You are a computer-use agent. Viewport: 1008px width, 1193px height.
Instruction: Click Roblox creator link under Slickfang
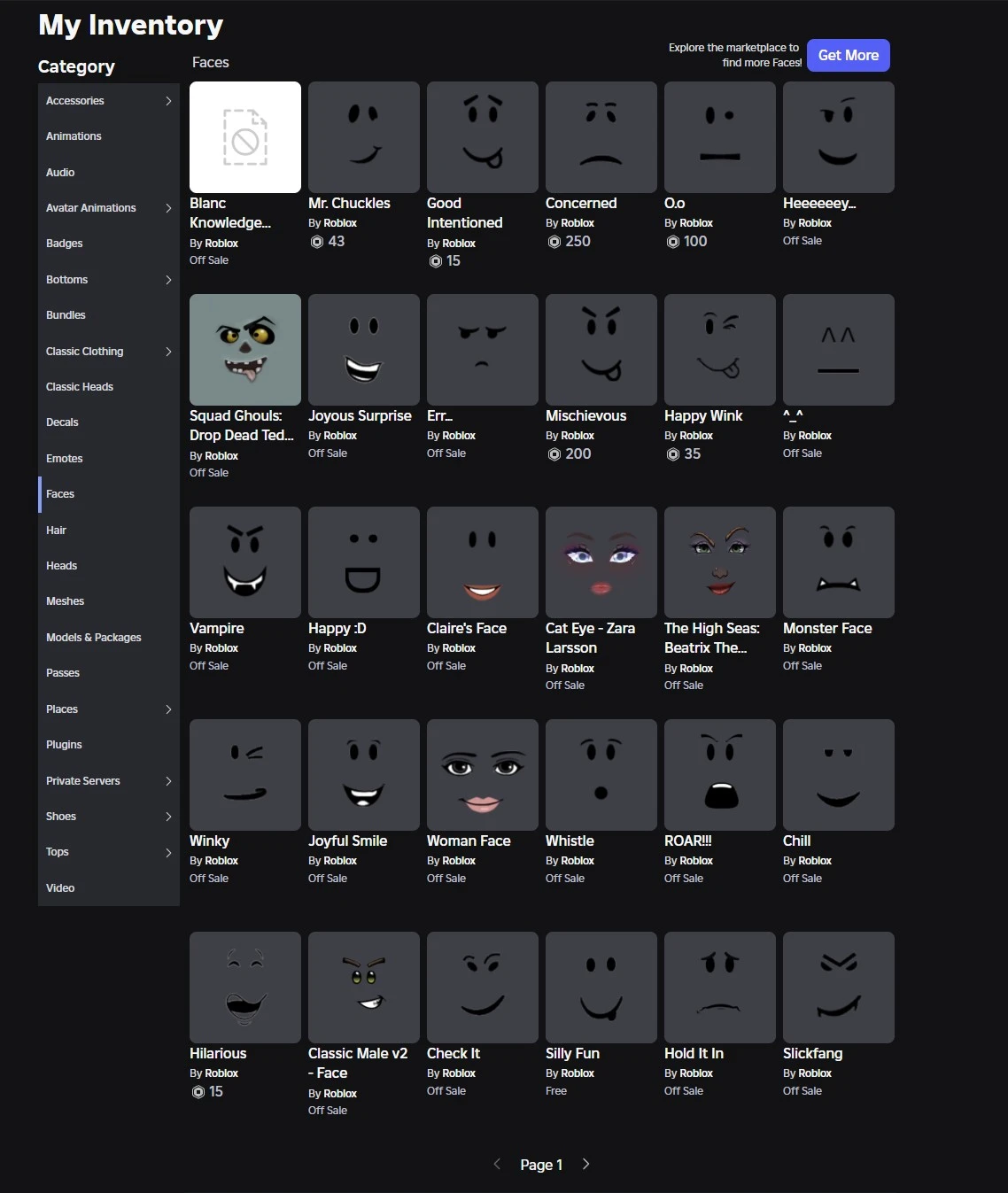pos(815,1073)
